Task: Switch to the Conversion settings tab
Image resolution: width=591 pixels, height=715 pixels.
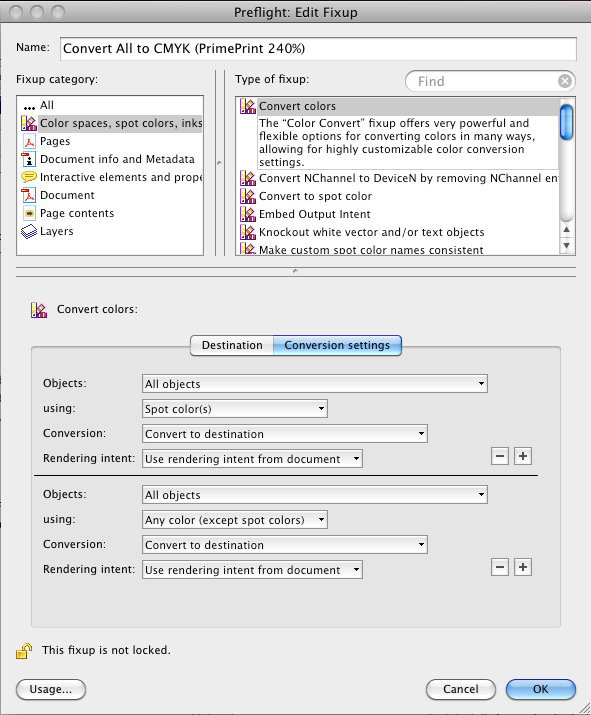Action: (337, 345)
